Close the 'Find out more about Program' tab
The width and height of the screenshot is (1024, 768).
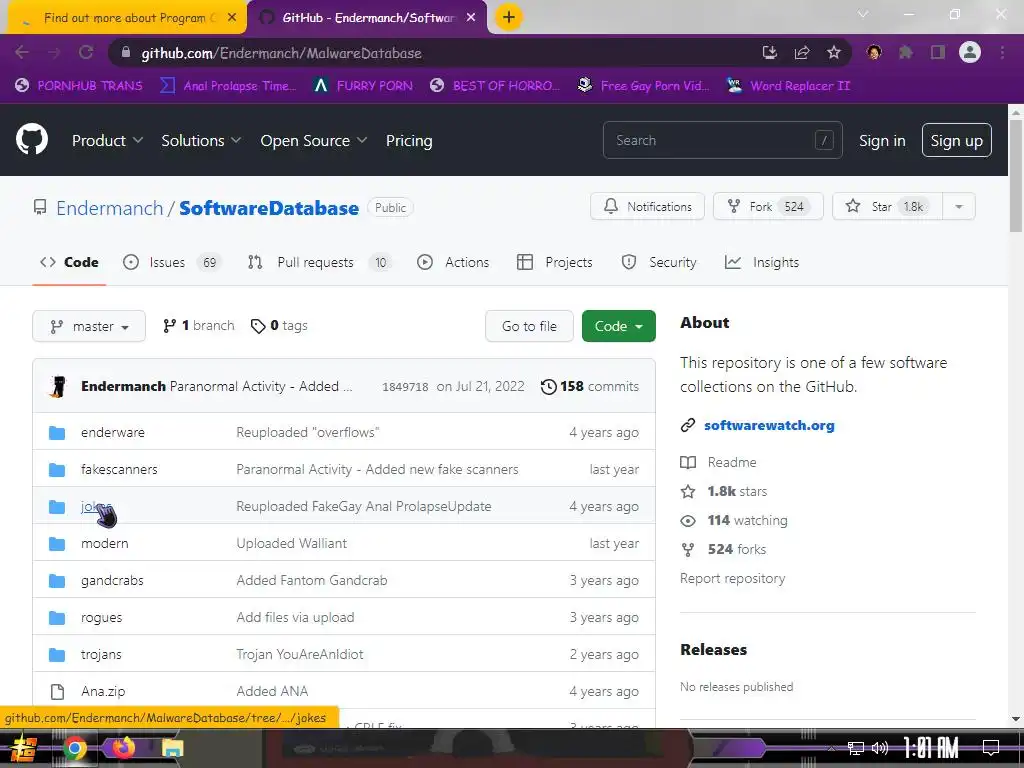click(232, 18)
